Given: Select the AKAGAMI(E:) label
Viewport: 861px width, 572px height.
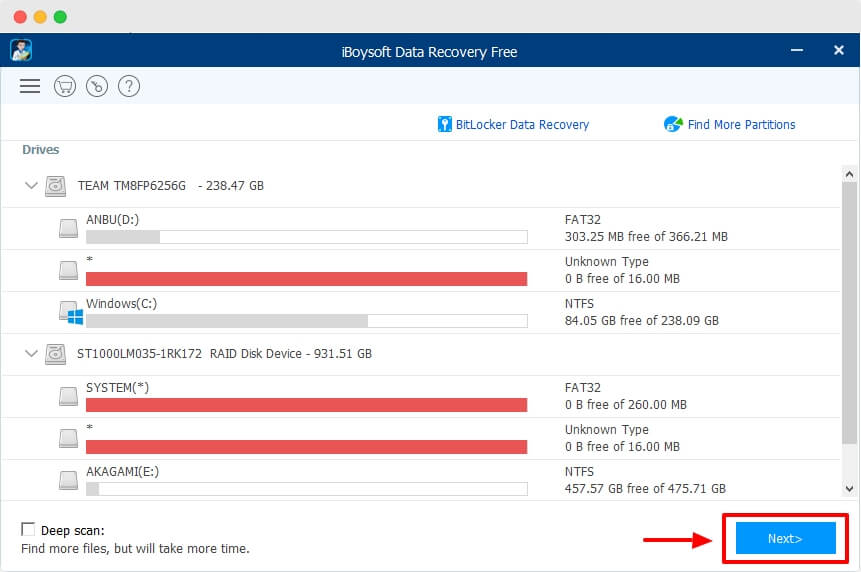Looking at the screenshot, I should [122, 472].
